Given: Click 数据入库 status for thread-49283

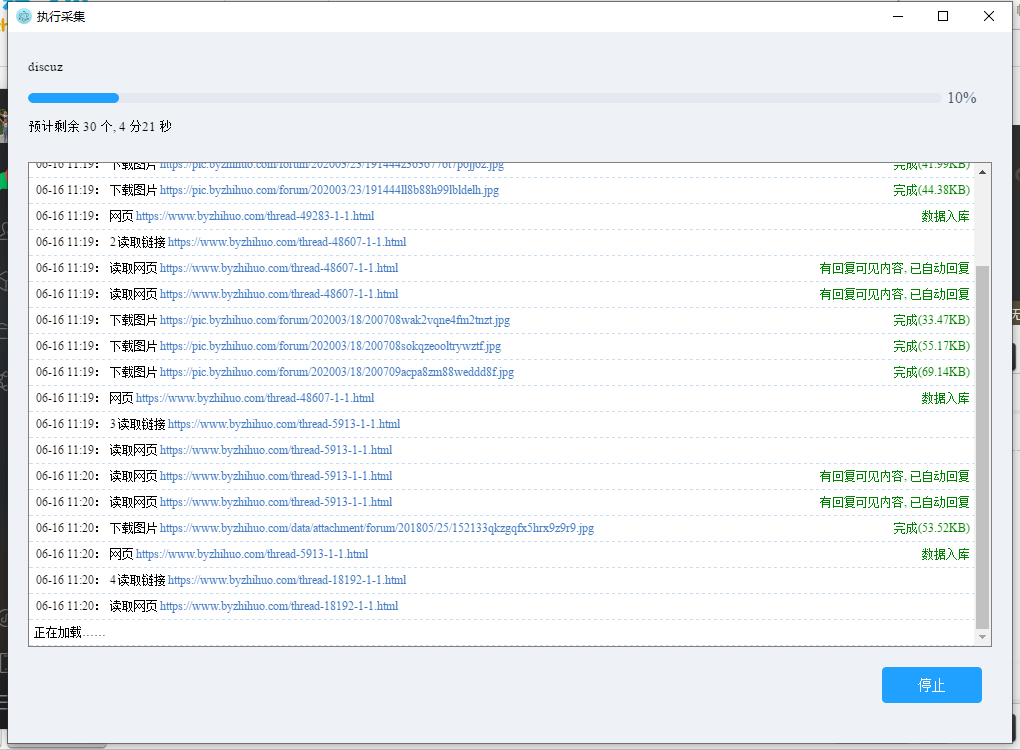Looking at the screenshot, I should [945, 216].
